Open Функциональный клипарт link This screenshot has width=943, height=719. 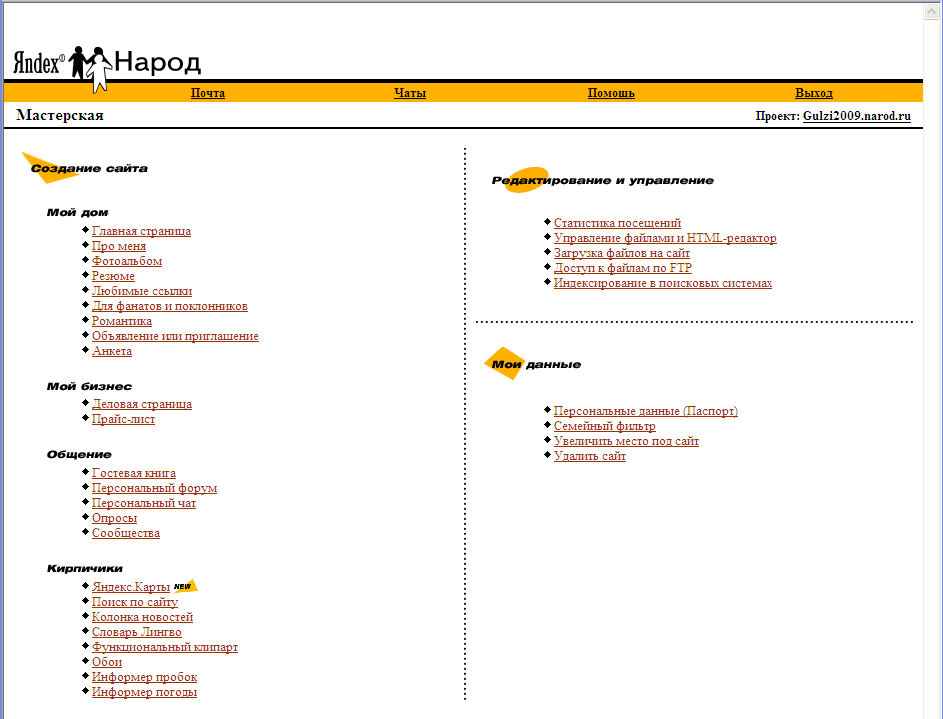pos(165,647)
